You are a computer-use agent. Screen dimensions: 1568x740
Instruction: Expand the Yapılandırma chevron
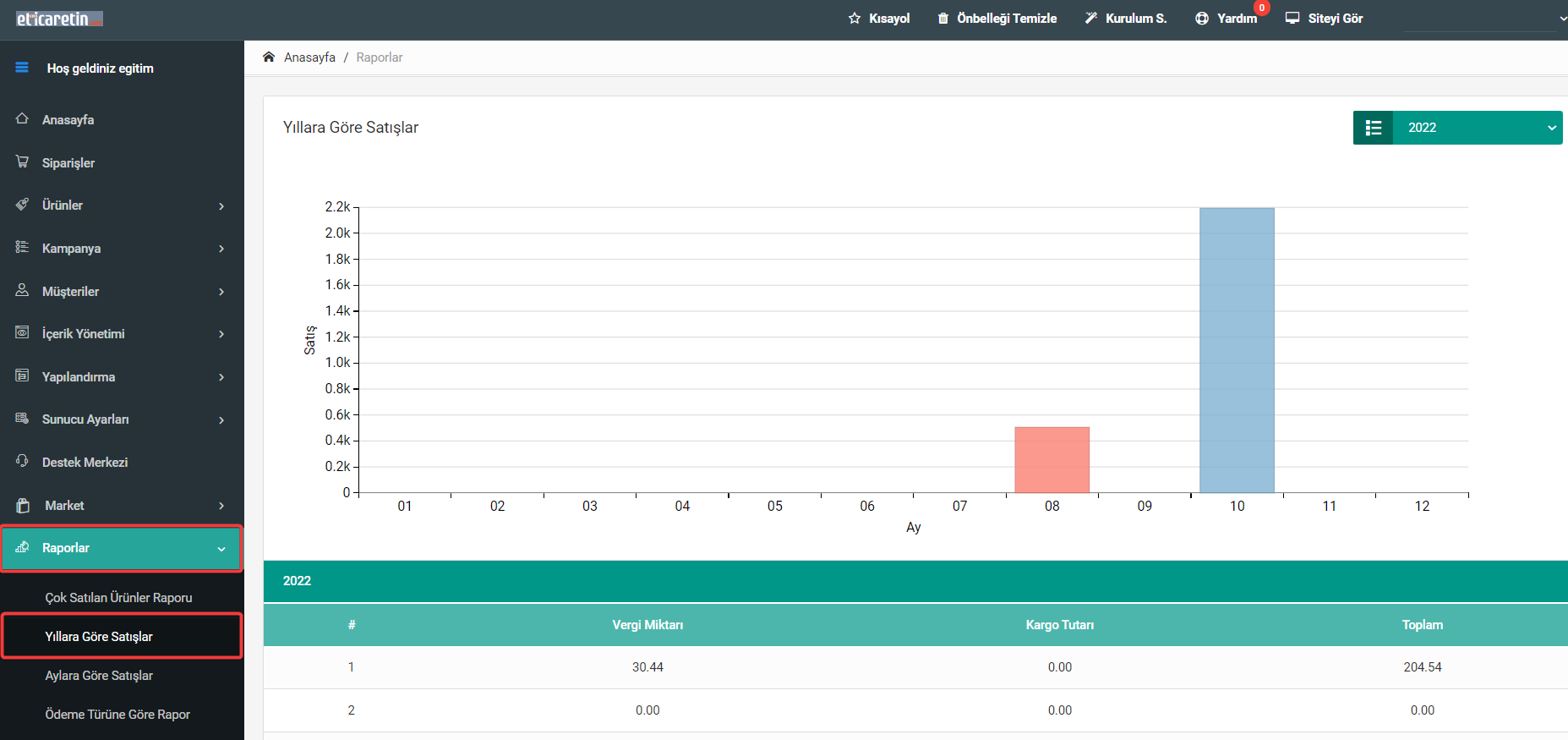pos(221,377)
